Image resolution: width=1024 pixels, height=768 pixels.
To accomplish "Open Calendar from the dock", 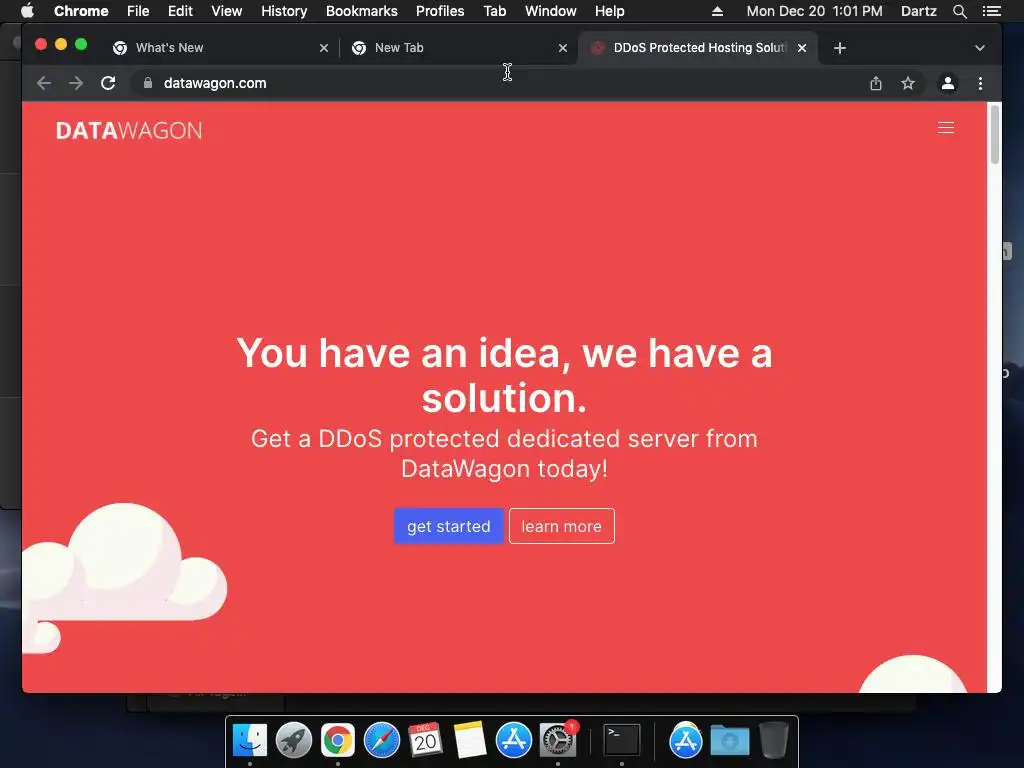I will click(x=425, y=740).
